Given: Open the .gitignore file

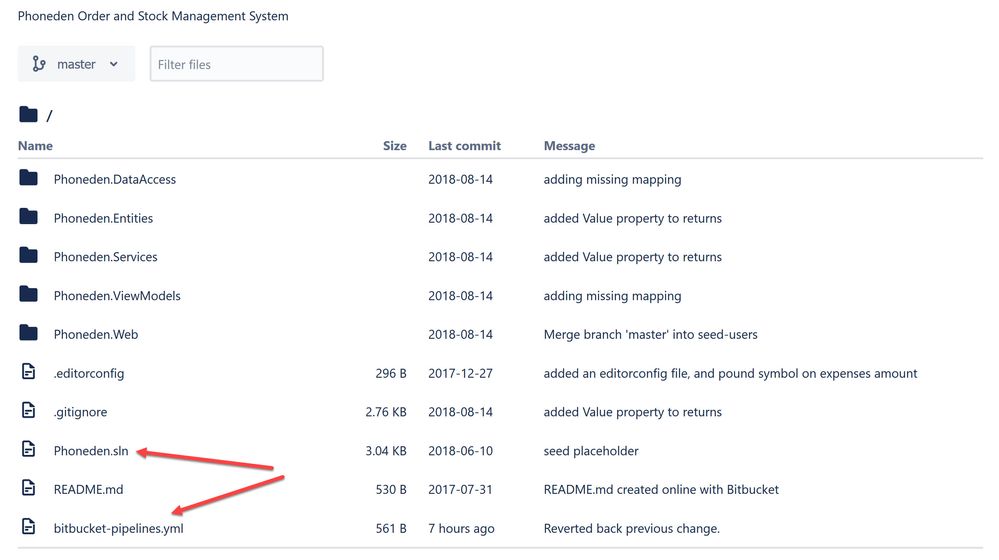Looking at the screenshot, I should pyautogui.click(x=80, y=413).
